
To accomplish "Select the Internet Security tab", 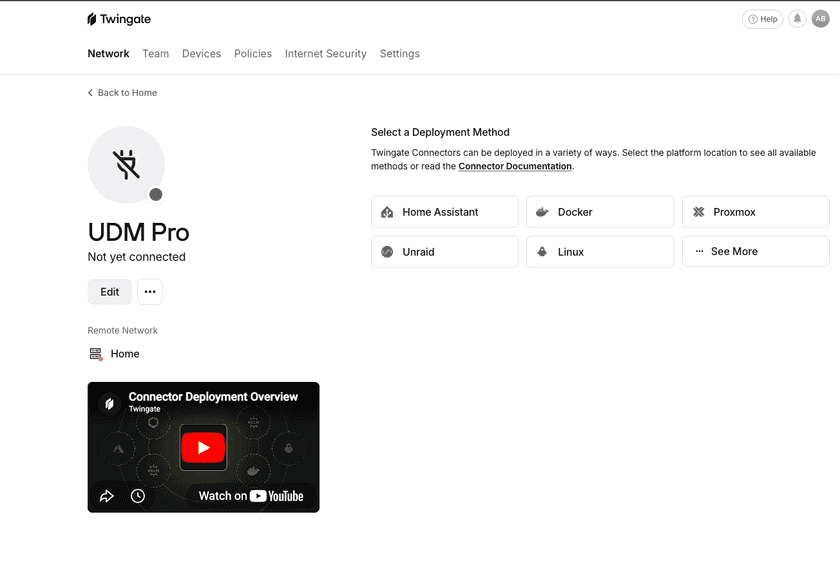I will [326, 54].
